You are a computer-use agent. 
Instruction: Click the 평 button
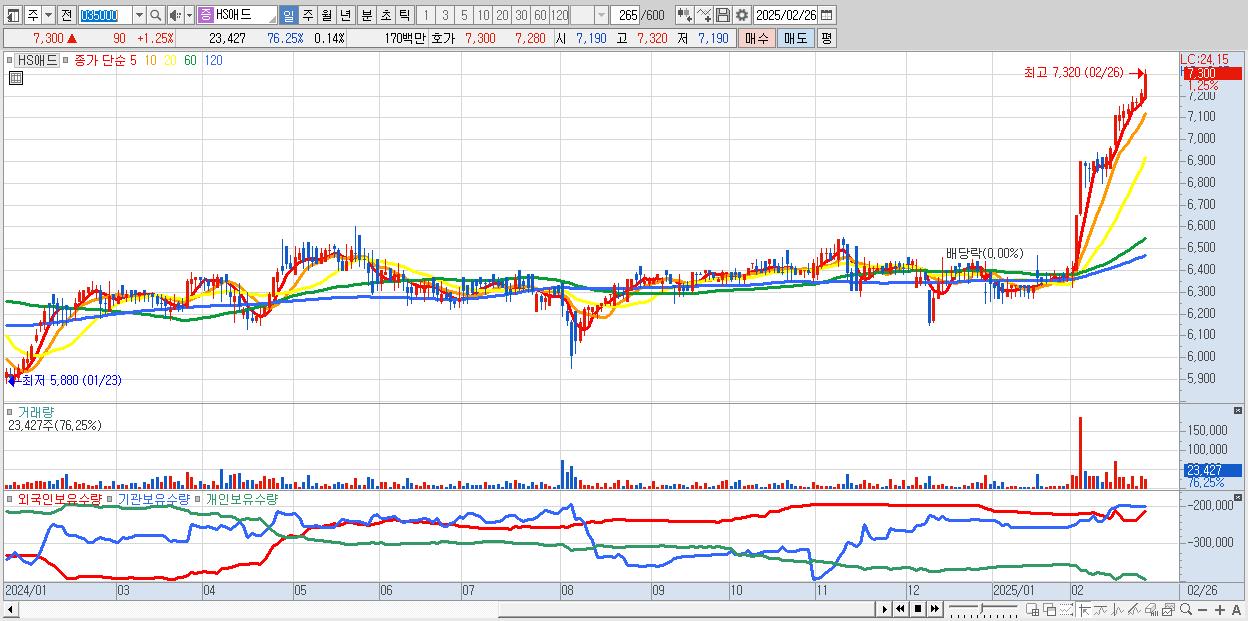pos(825,38)
